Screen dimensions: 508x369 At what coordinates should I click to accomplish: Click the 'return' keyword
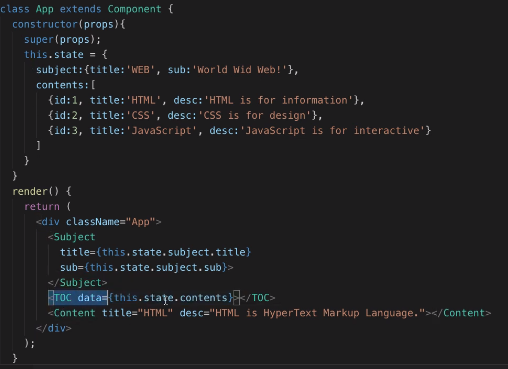[x=42, y=207]
